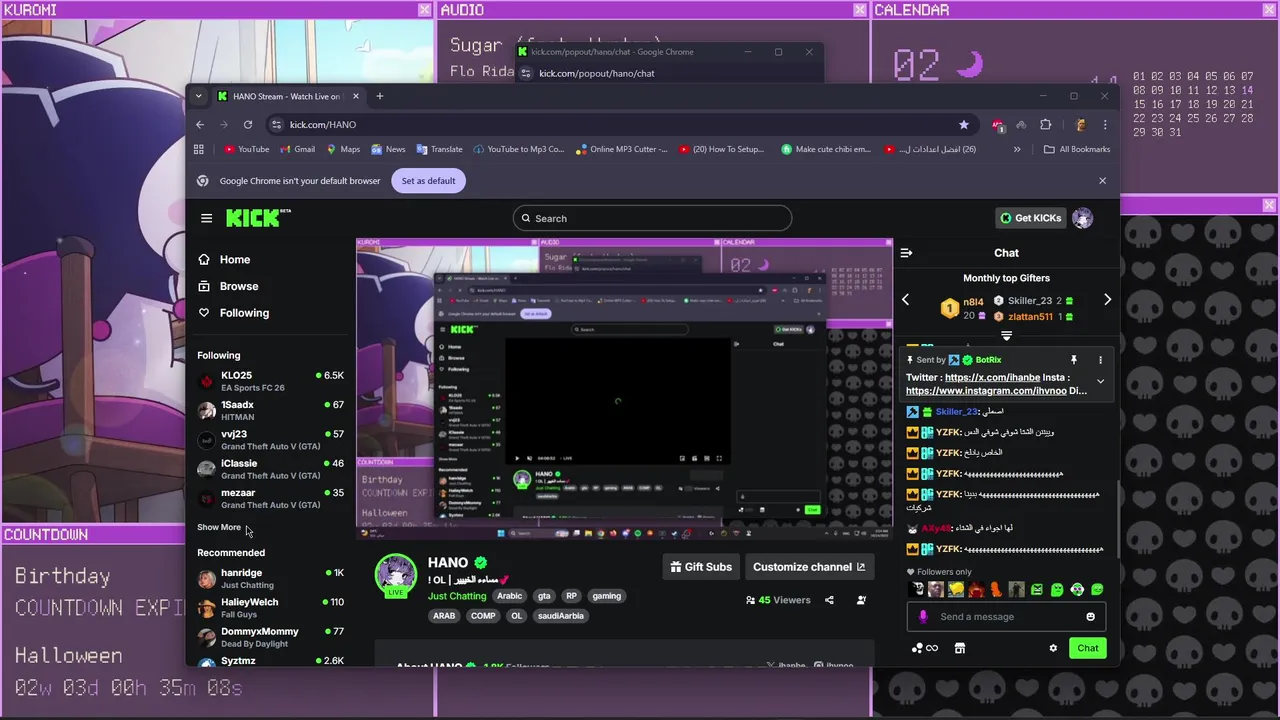Open Translate bookmark
This screenshot has height=720, width=1280.
pos(439,149)
